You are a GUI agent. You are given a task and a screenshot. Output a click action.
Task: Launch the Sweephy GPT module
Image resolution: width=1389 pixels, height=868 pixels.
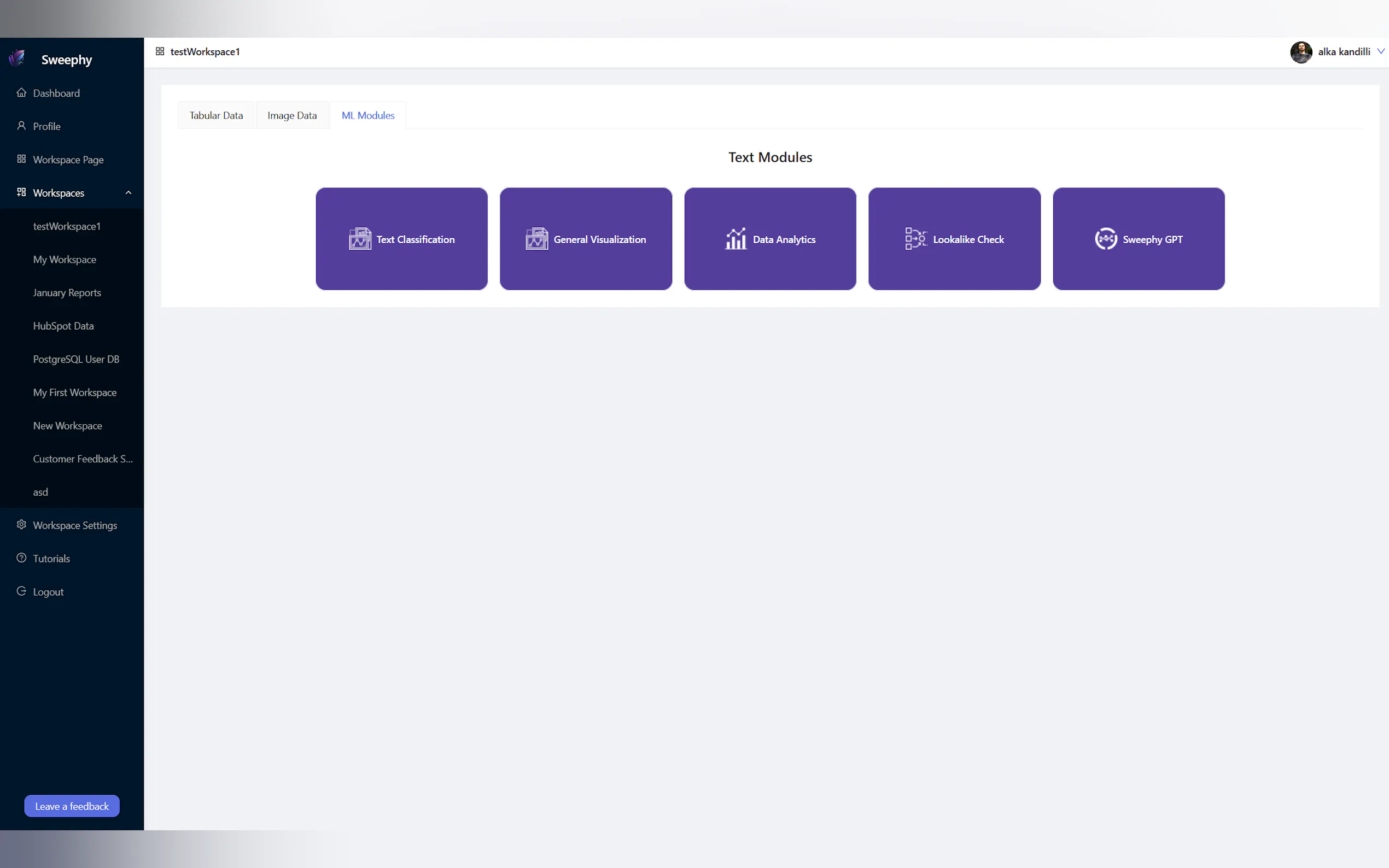pos(1138,239)
